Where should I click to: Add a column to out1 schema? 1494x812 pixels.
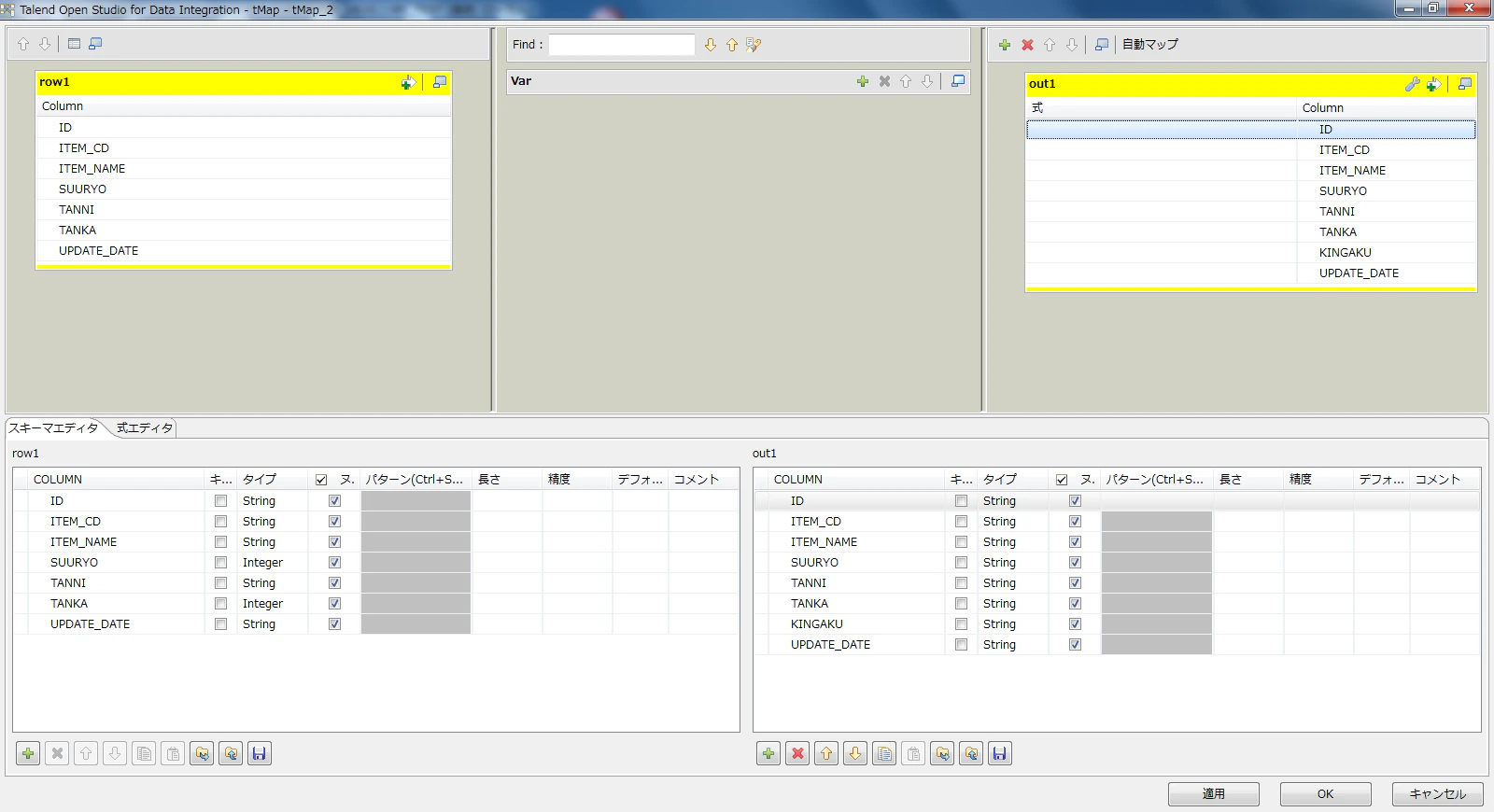pos(768,753)
